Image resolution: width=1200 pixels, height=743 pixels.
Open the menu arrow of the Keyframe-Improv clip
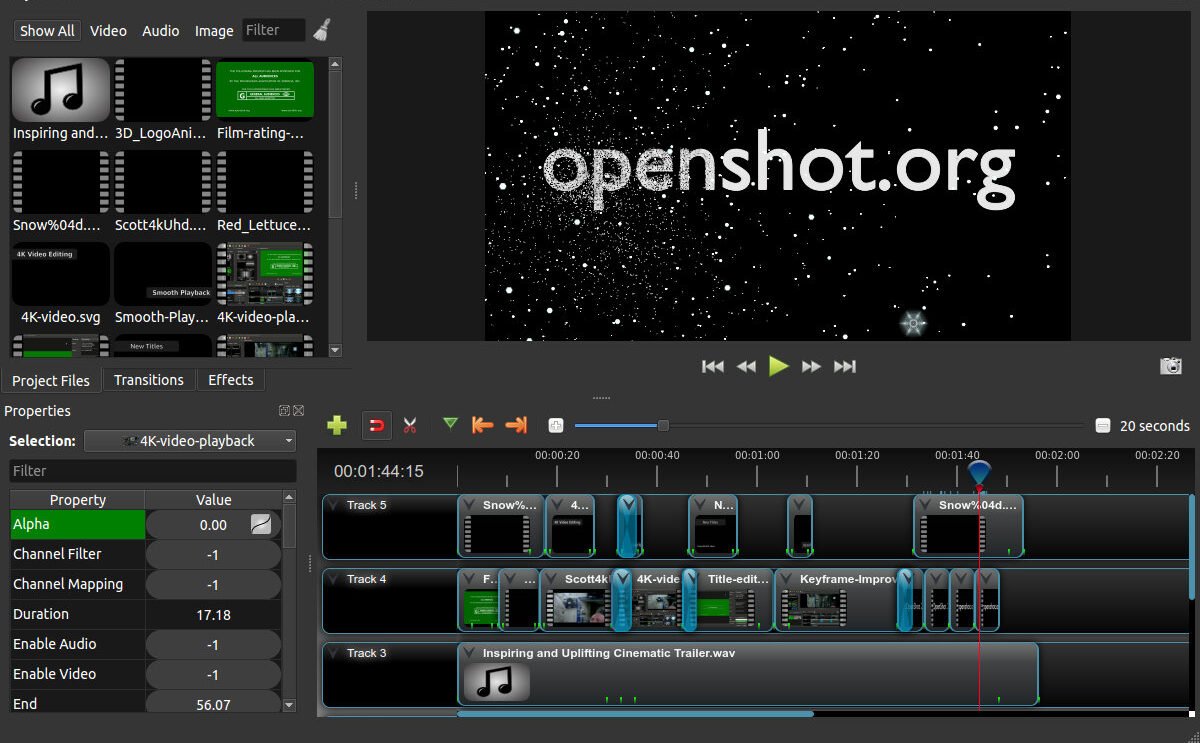[x=788, y=579]
